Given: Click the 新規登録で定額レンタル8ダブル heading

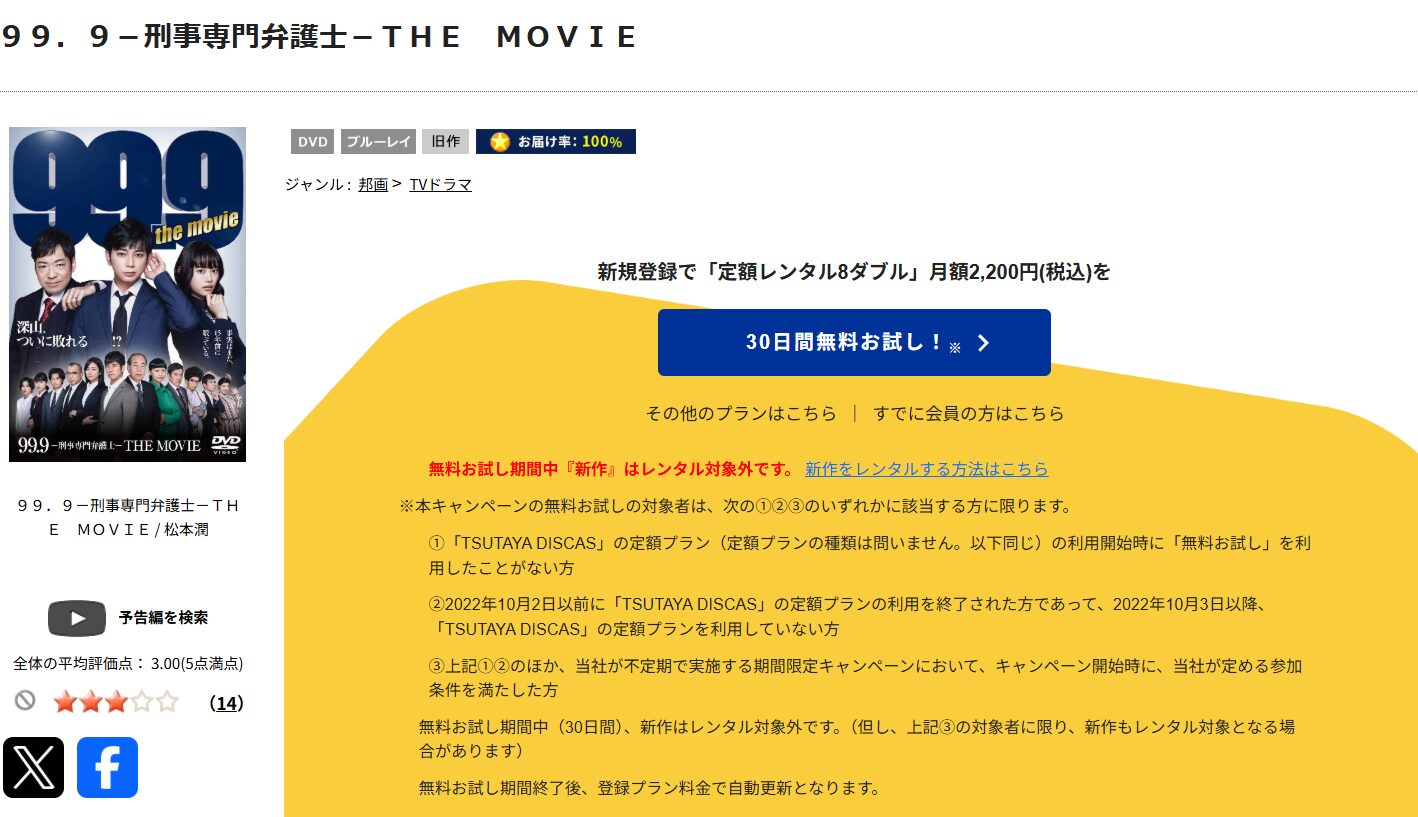Looking at the screenshot, I should pyautogui.click(x=854, y=272).
